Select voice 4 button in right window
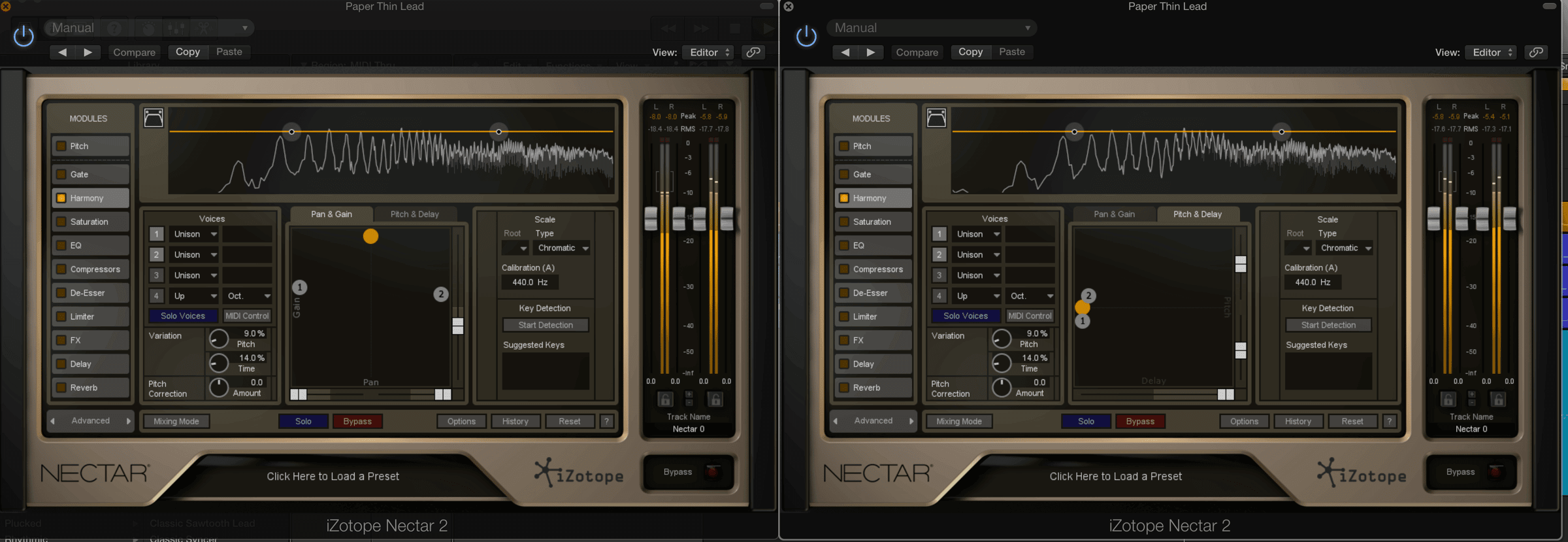 pyautogui.click(x=939, y=296)
